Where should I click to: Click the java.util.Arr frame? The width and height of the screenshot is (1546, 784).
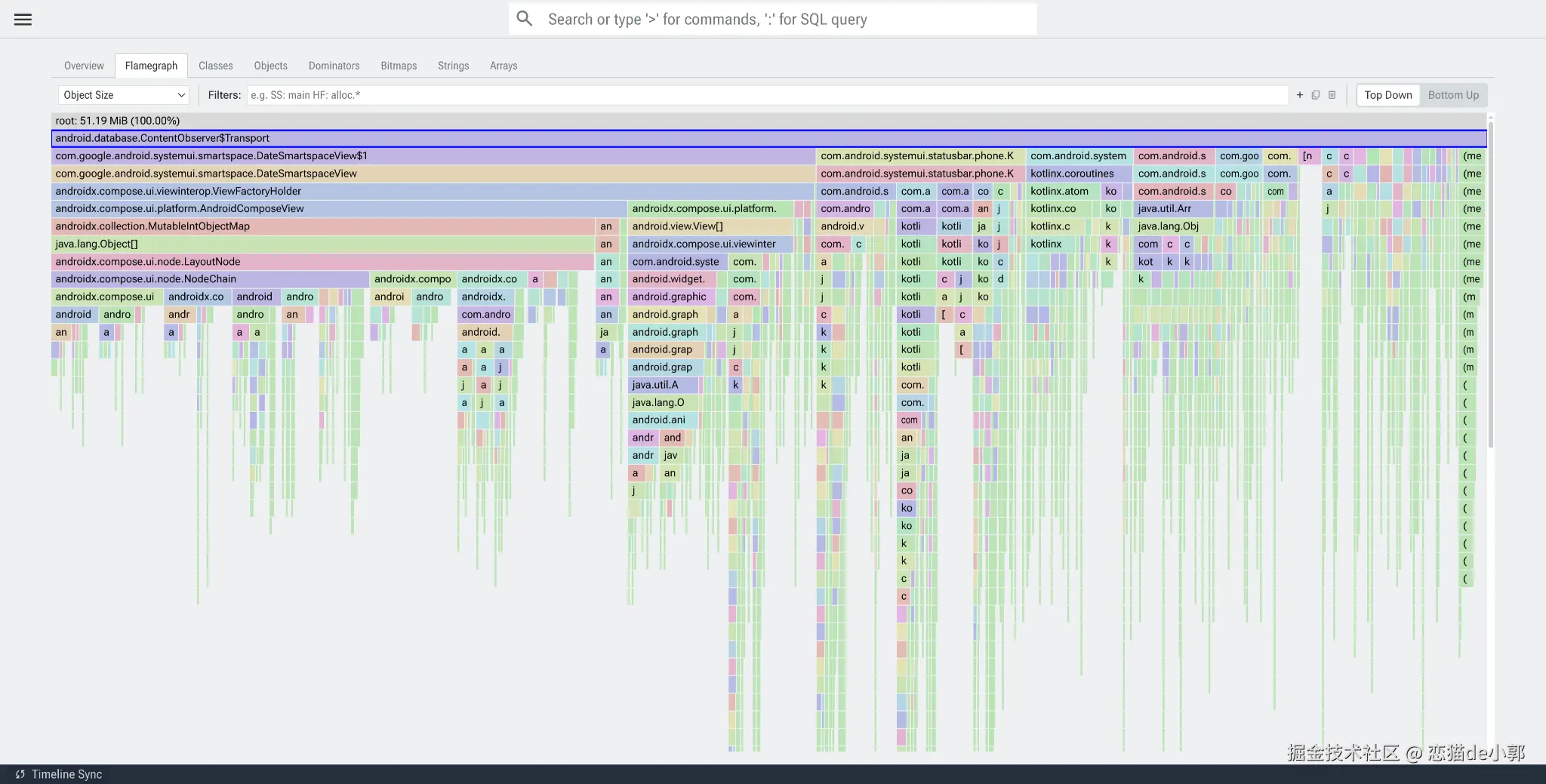[x=1174, y=209]
